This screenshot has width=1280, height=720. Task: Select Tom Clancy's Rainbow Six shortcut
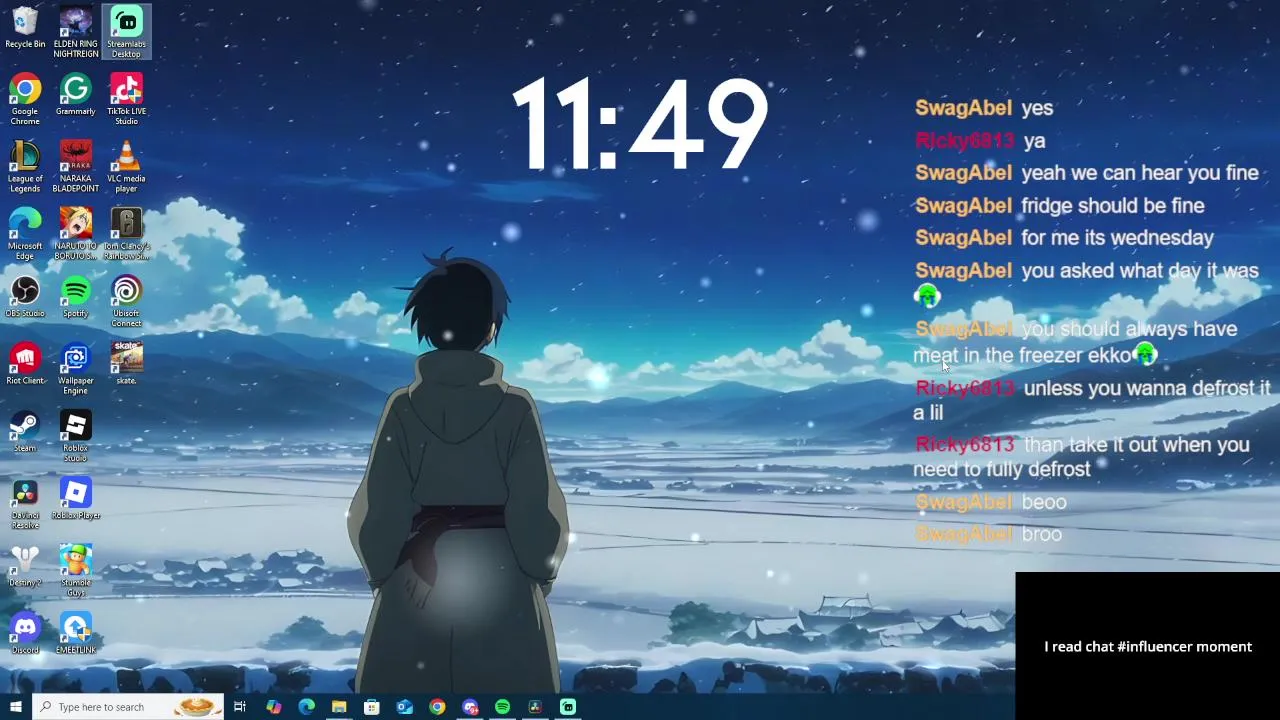(126, 234)
